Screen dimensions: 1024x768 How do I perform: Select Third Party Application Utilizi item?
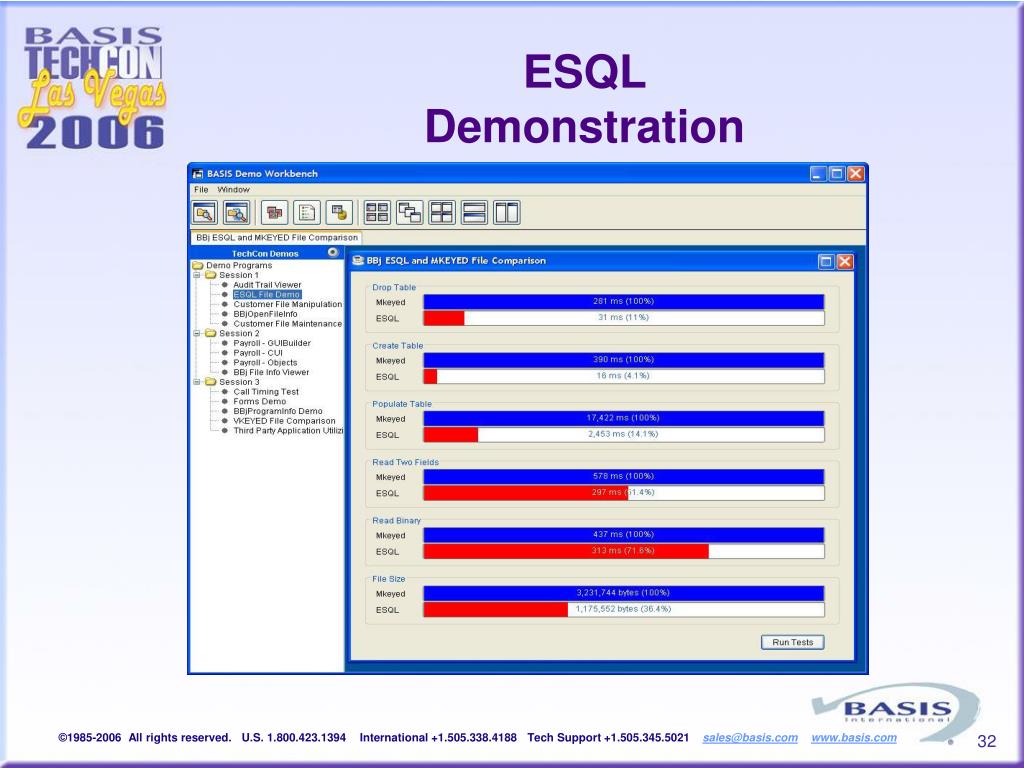pyautogui.click(x=288, y=431)
